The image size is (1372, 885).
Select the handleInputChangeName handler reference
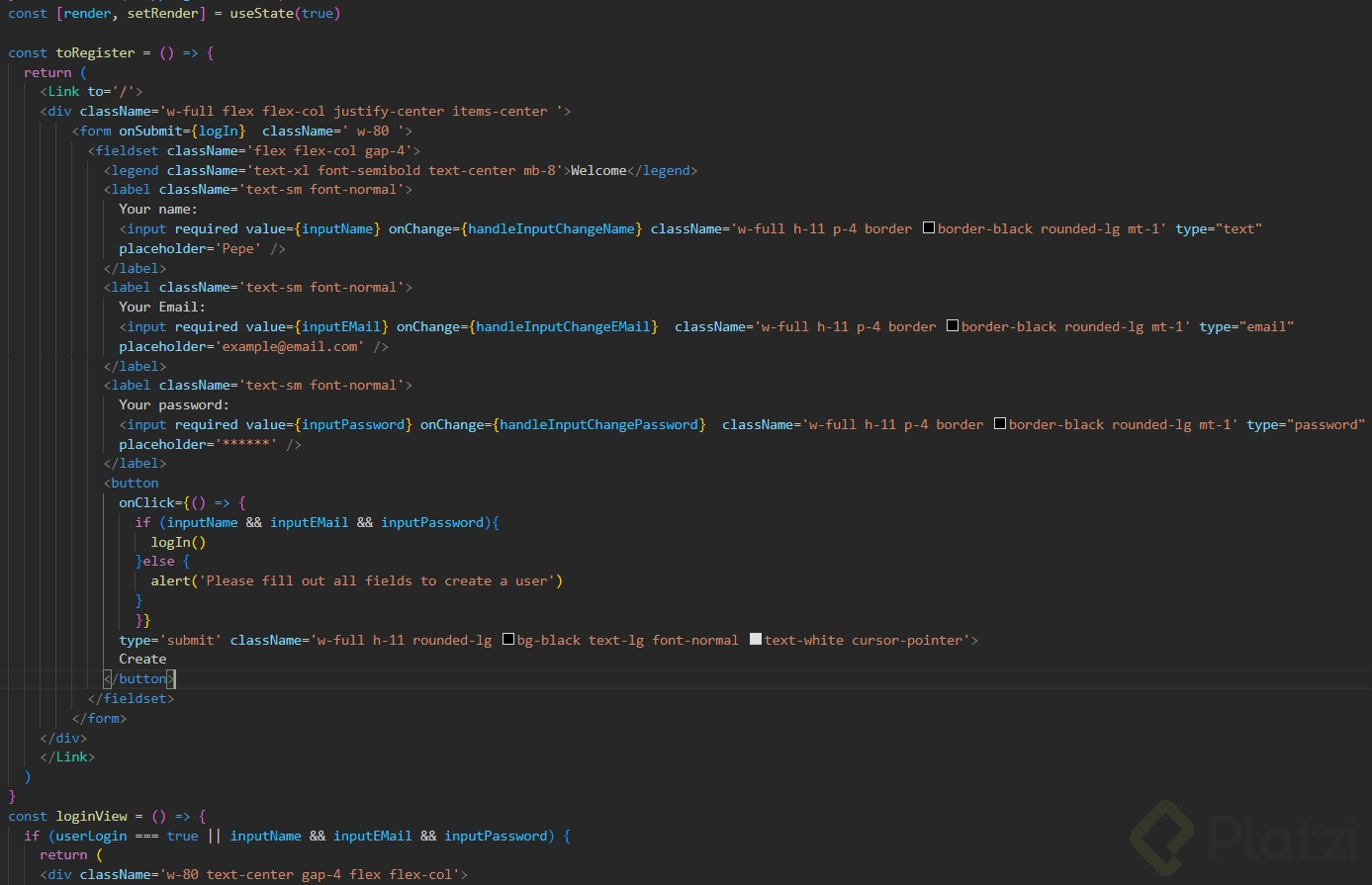tap(555, 228)
